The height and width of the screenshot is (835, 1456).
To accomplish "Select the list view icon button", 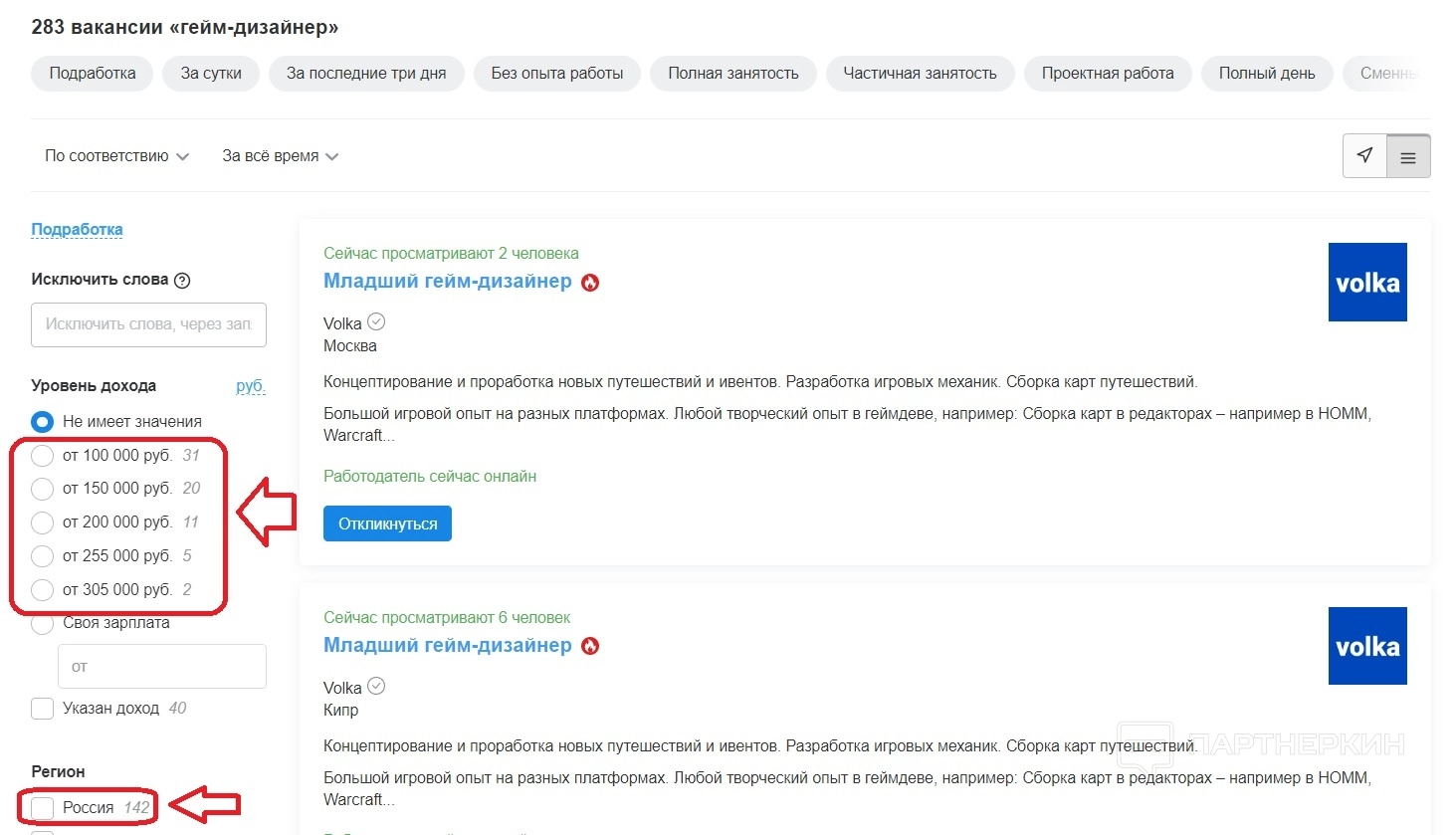I will [x=1408, y=157].
